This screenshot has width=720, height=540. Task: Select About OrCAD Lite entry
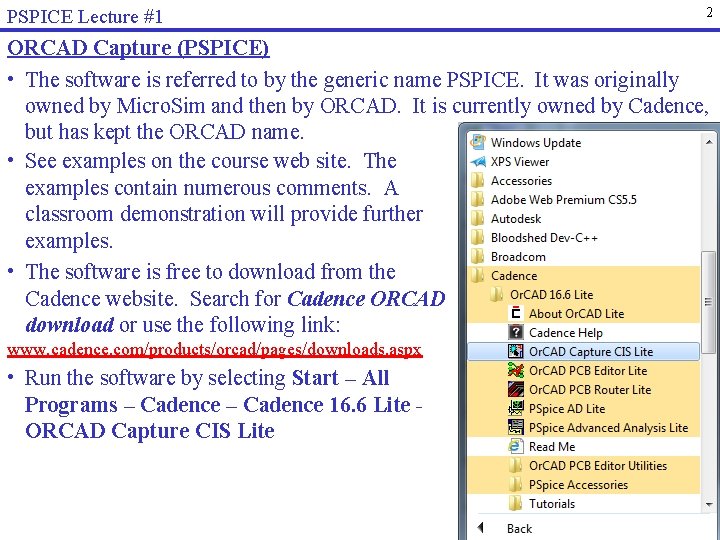tap(584, 313)
